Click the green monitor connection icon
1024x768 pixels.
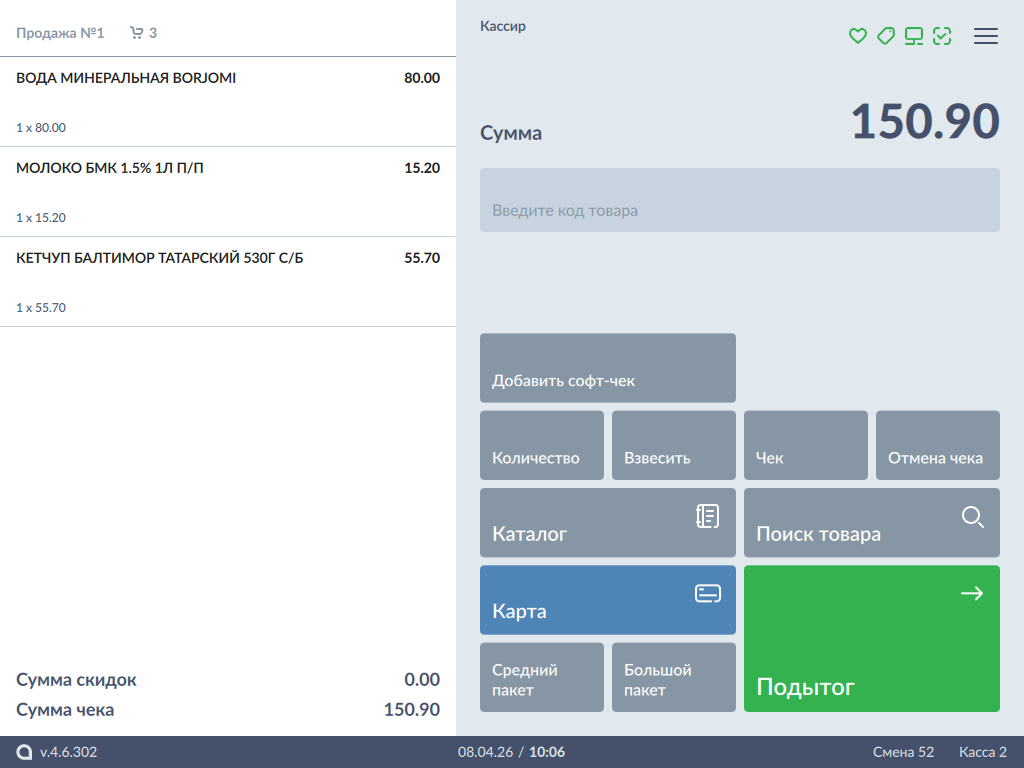(913, 36)
